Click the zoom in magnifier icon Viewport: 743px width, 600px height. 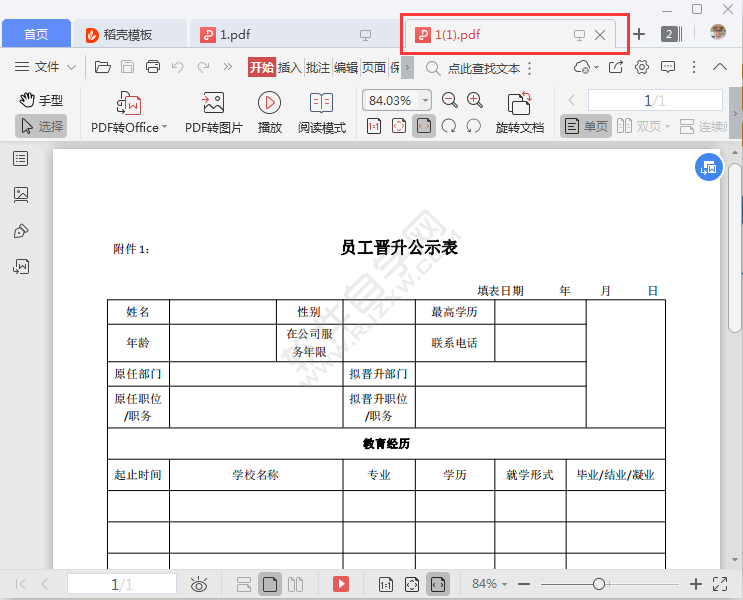(x=474, y=100)
